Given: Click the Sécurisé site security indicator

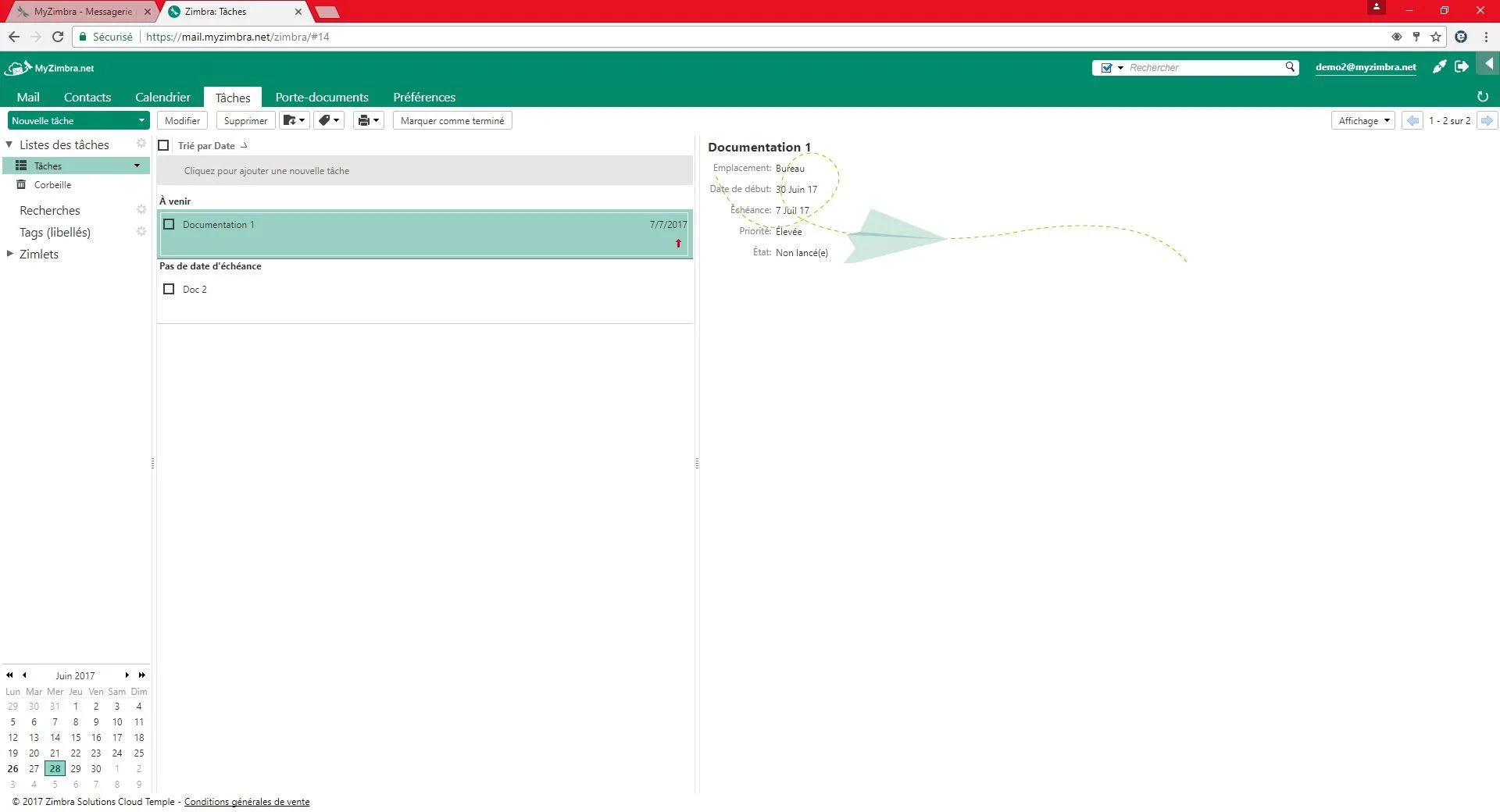Looking at the screenshot, I should click(x=105, y=37).
